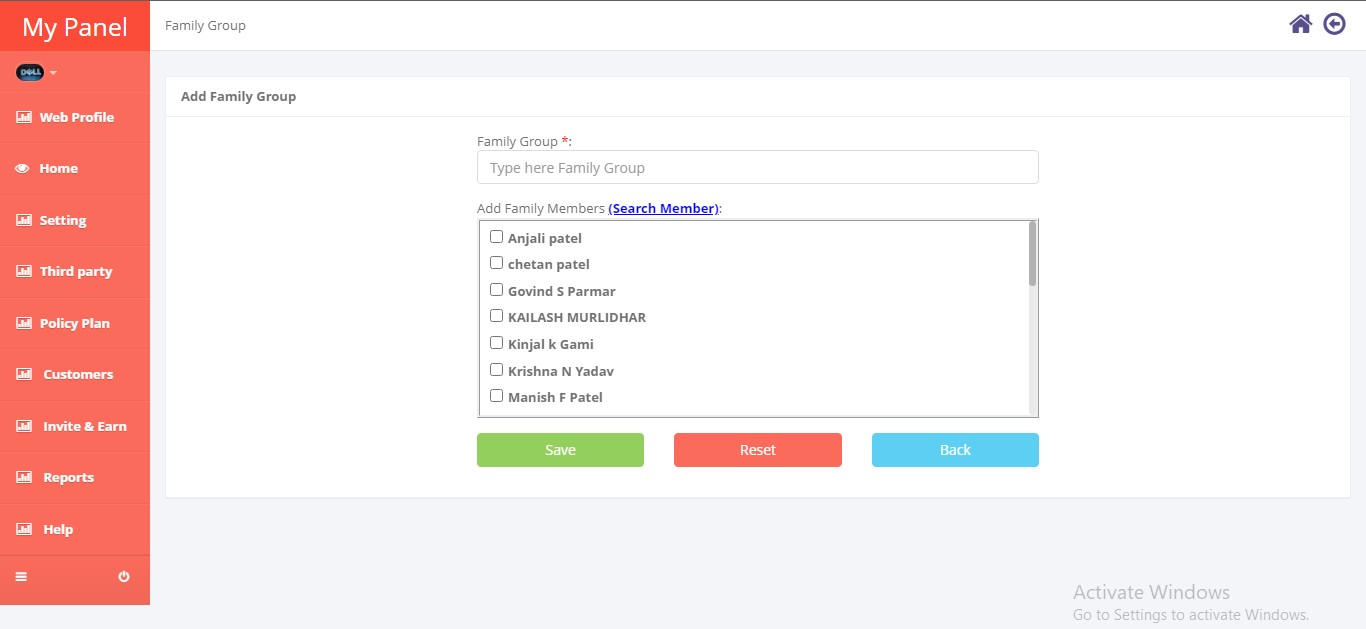Click the Policy Plan sidebar icon
Screen dimensions: 1366x629
click(x=24, y=323)
